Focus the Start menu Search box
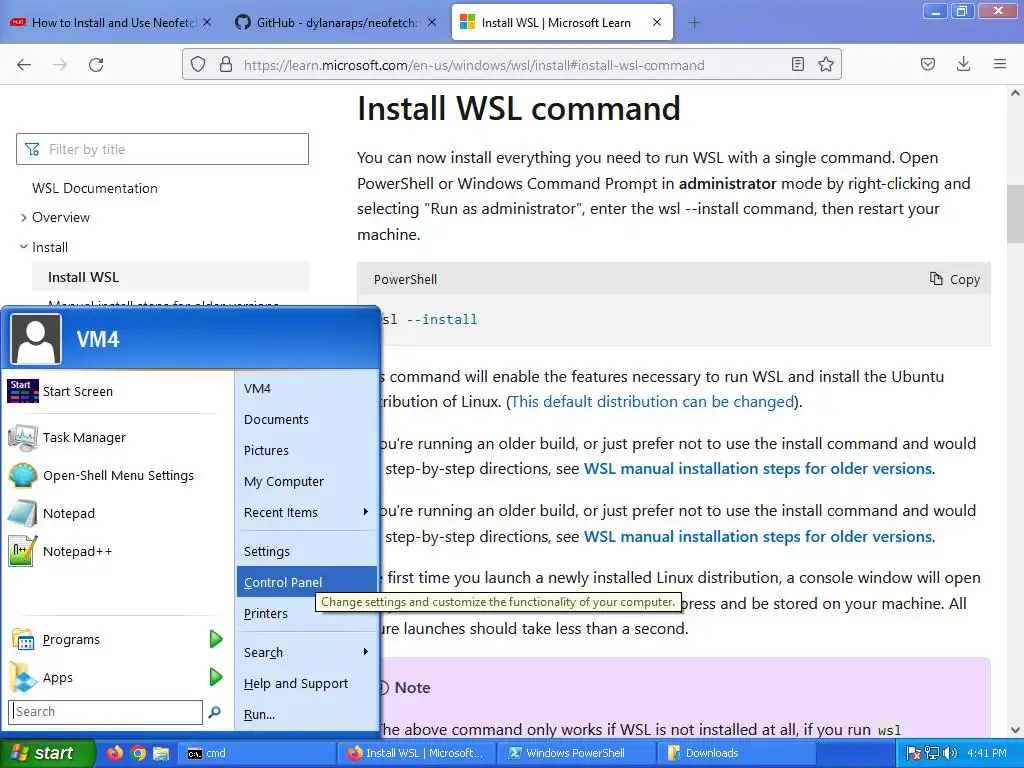This screenshot has width=1024, height=768. (x=106, y=712)
